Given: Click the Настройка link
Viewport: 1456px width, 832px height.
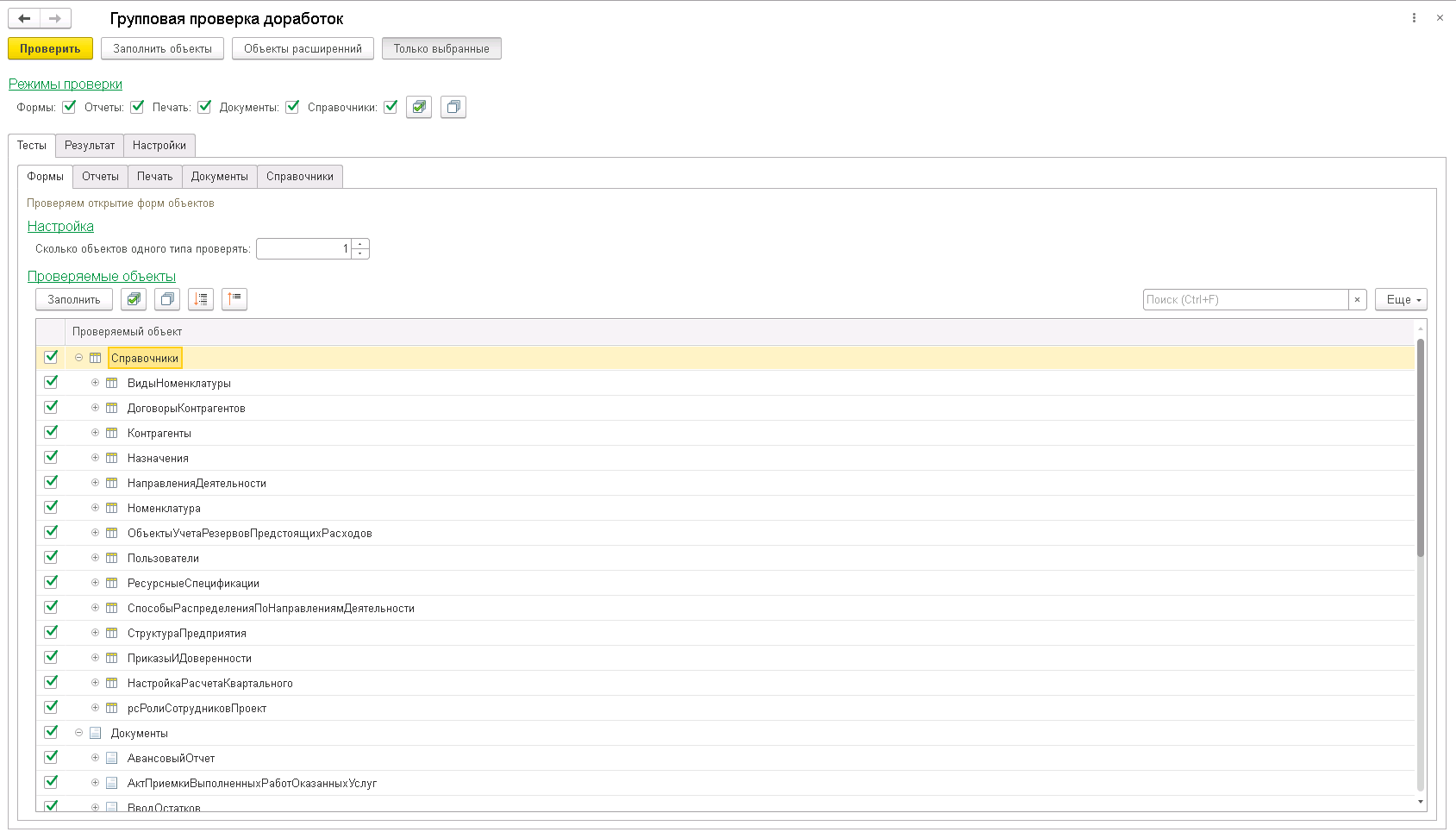Looking at the screenshot, I should (60, 227).
